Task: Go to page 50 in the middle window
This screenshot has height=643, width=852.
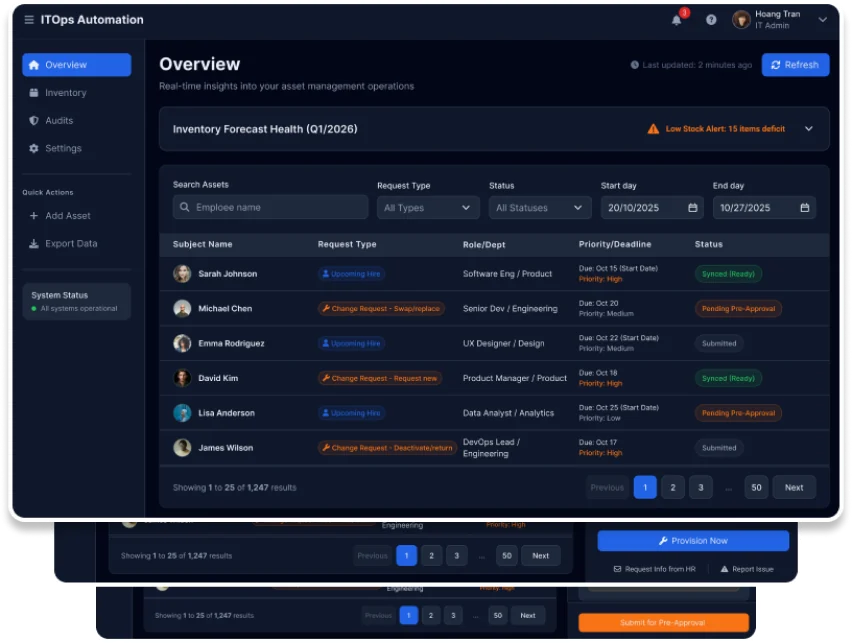Action: 506,555
